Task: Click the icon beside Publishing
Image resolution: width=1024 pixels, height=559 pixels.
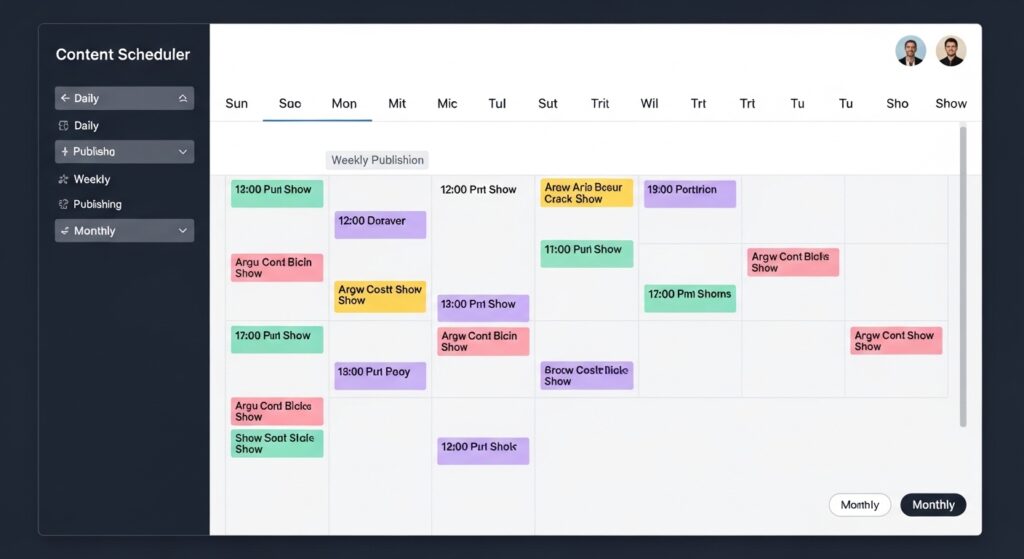Action: point(63,204)
